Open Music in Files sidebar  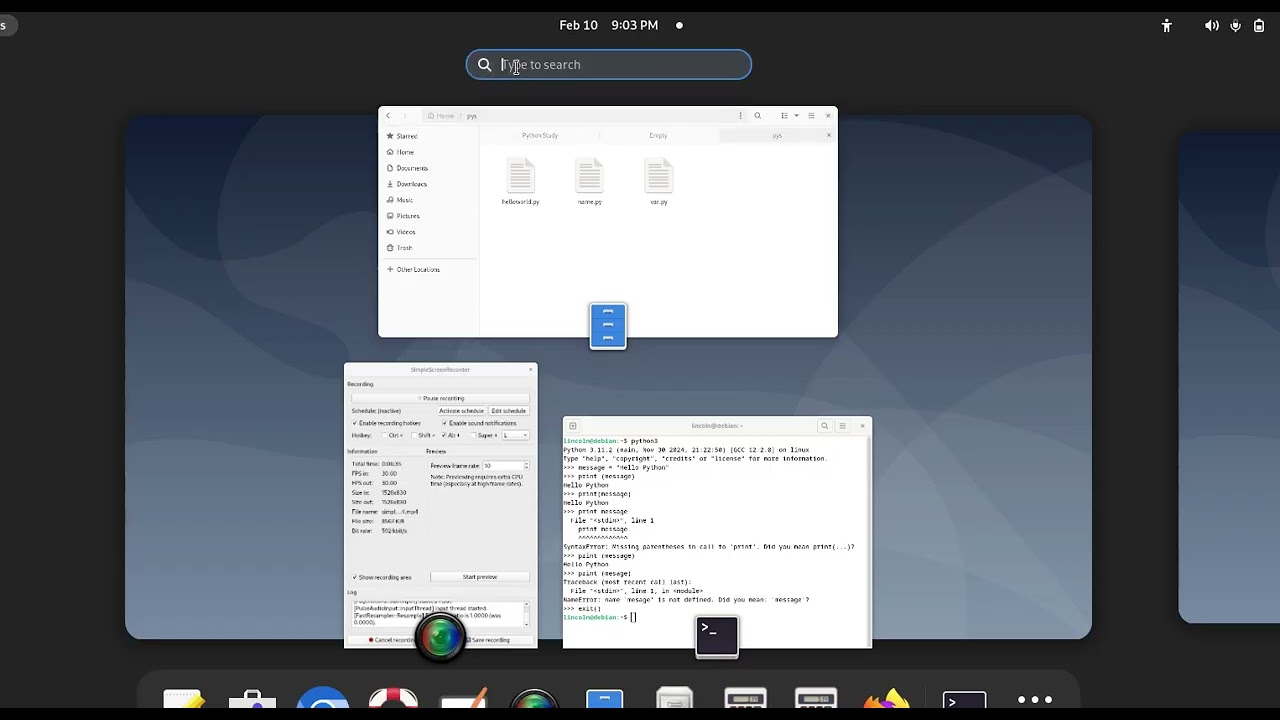pyautogui.click(x=429, y=200)
